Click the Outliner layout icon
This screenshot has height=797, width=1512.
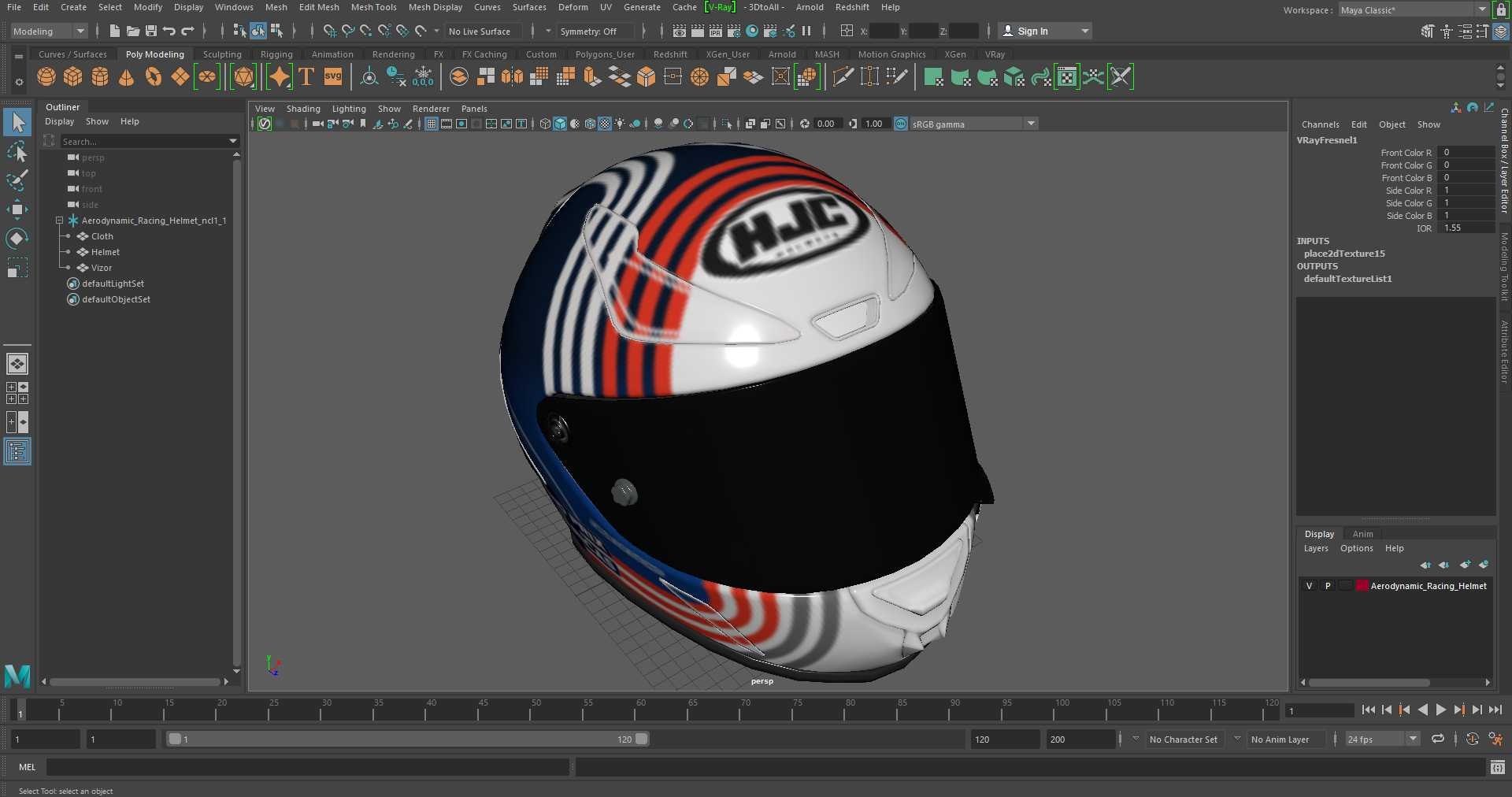tap(17, 451)
